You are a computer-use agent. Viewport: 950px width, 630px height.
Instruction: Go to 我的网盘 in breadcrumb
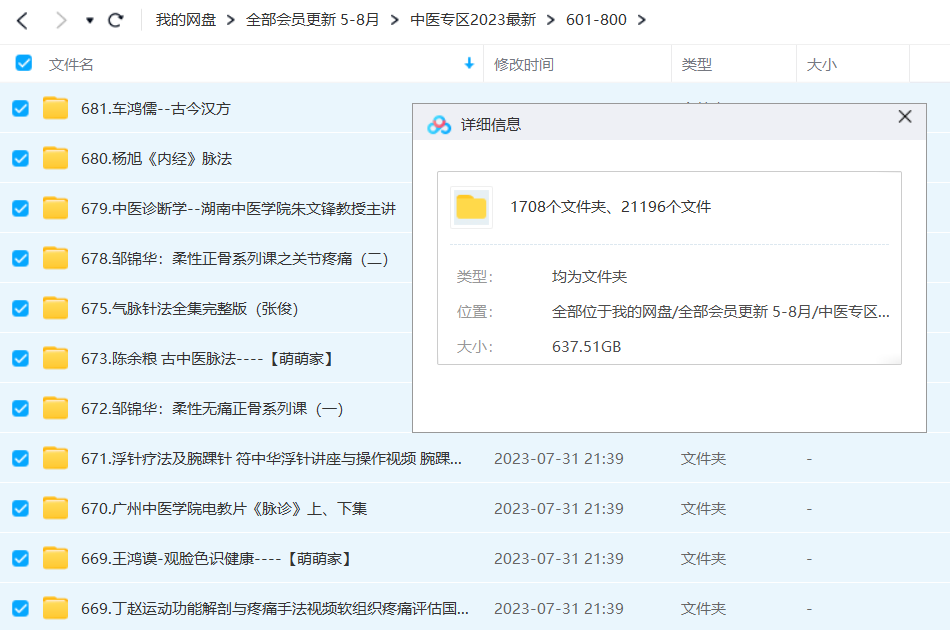[x=185, y=20]
